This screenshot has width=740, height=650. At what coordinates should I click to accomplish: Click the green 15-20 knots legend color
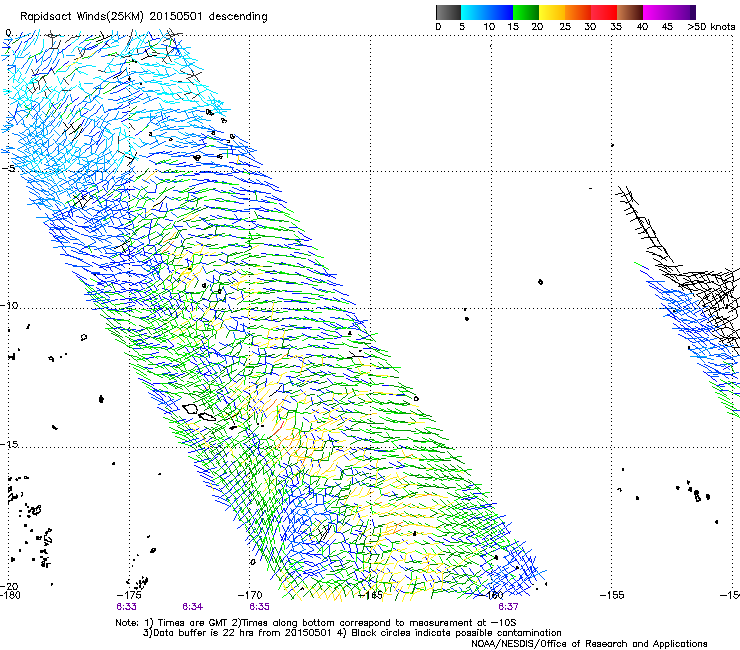tap(526, 12)
